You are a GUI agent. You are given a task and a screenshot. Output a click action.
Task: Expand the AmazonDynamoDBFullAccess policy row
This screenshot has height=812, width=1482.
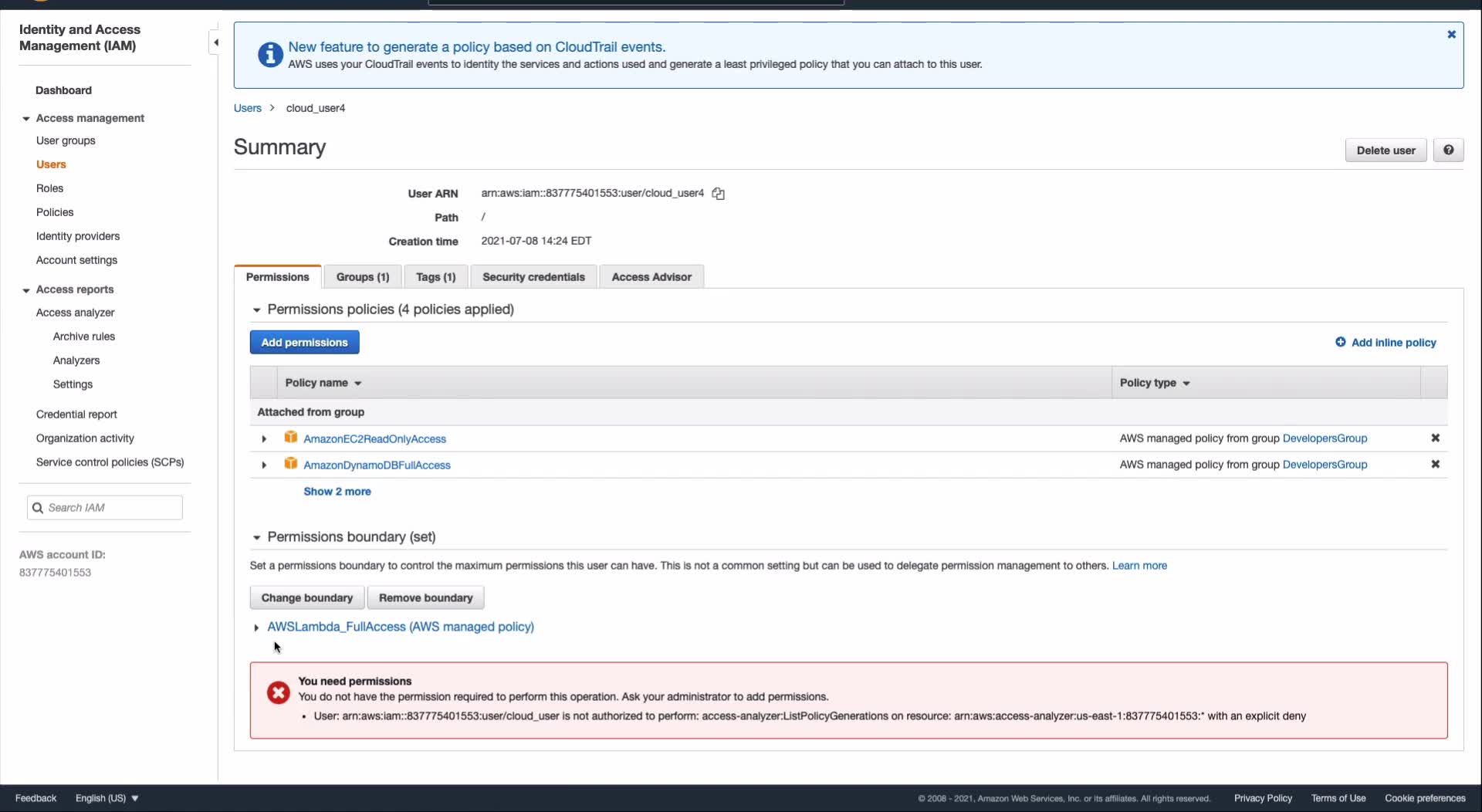pyautogui.click(x=264, y=465)
